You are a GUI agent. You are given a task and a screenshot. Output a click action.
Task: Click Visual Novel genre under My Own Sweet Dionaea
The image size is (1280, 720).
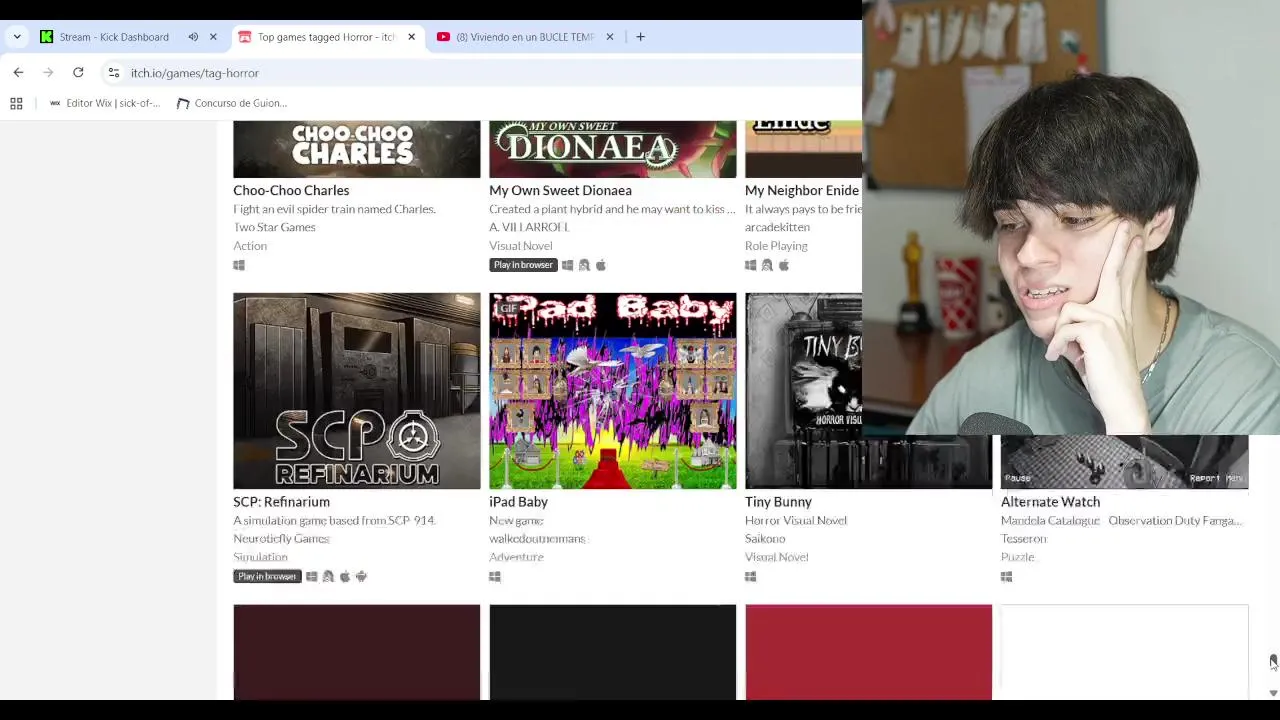point(520,246)
